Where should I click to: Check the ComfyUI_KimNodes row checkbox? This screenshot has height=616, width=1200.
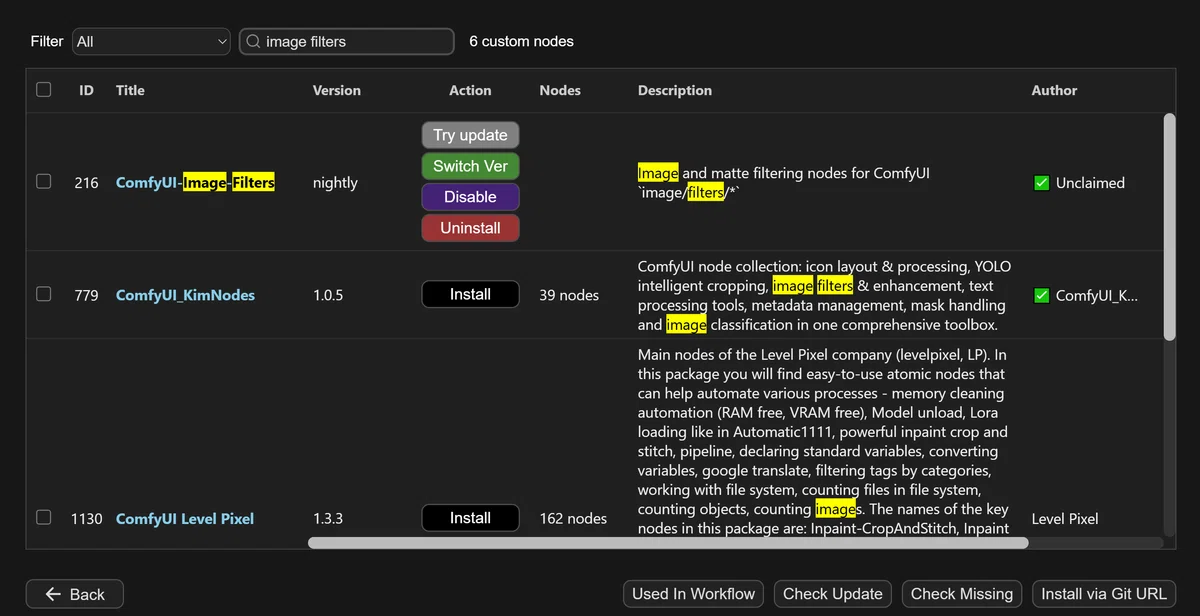coord(43,294)
